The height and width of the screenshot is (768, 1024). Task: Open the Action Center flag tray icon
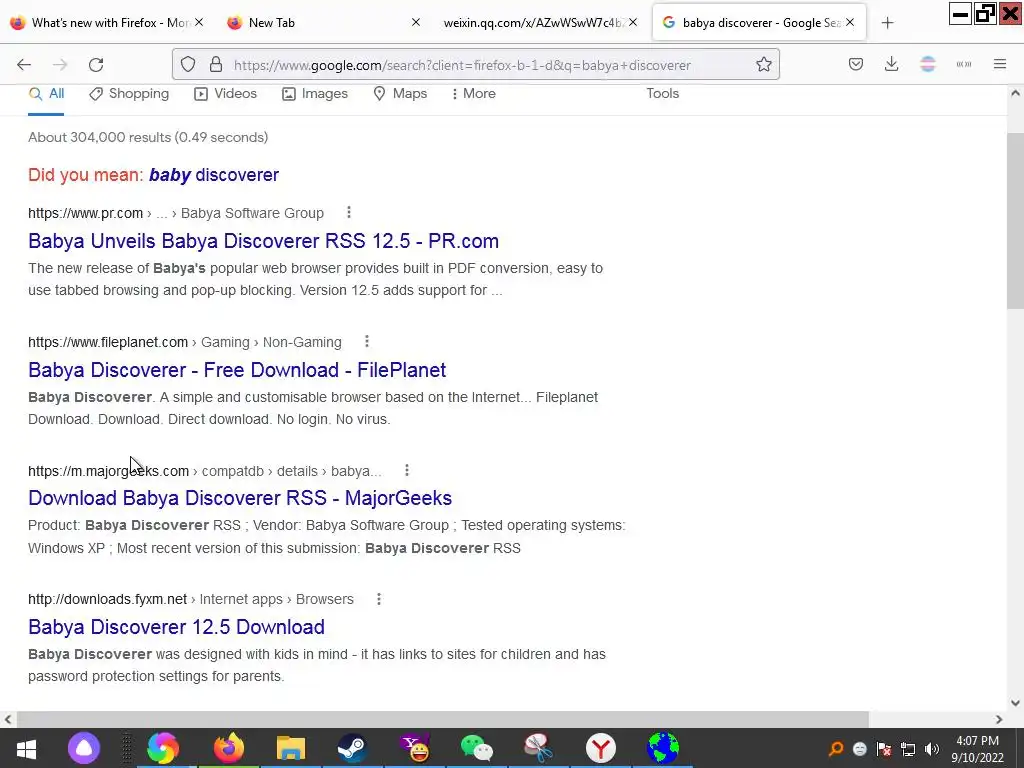(x=884, y=749)
